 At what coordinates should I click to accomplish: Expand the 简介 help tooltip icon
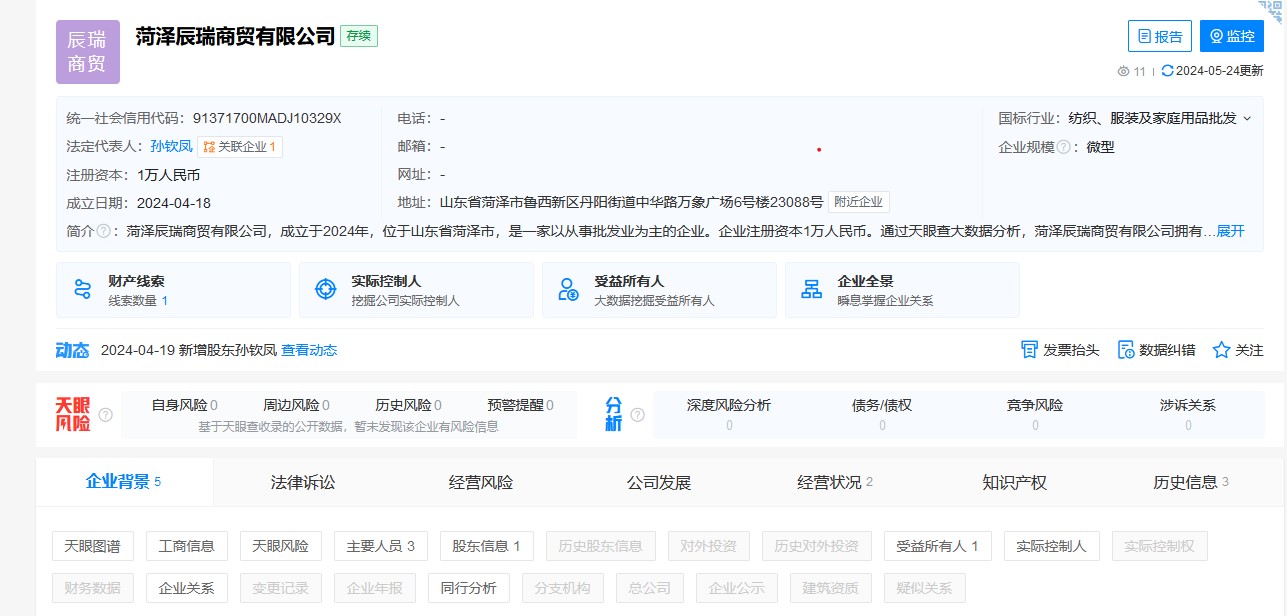pyautogui.click(x=105, y=231)
